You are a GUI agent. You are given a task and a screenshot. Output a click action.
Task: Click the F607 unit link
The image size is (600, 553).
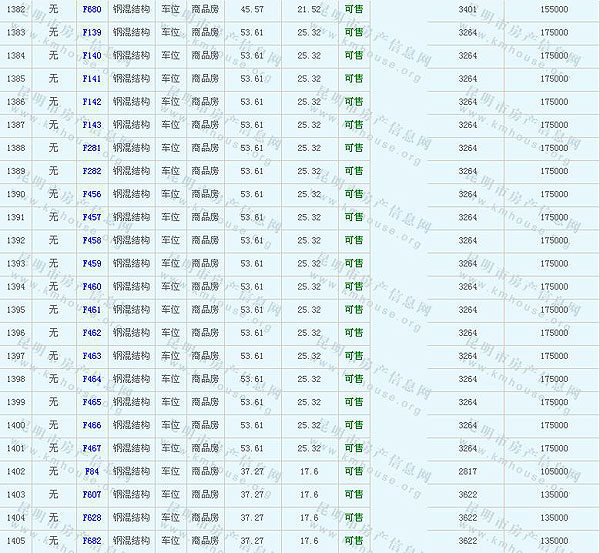tap(92, 494)
